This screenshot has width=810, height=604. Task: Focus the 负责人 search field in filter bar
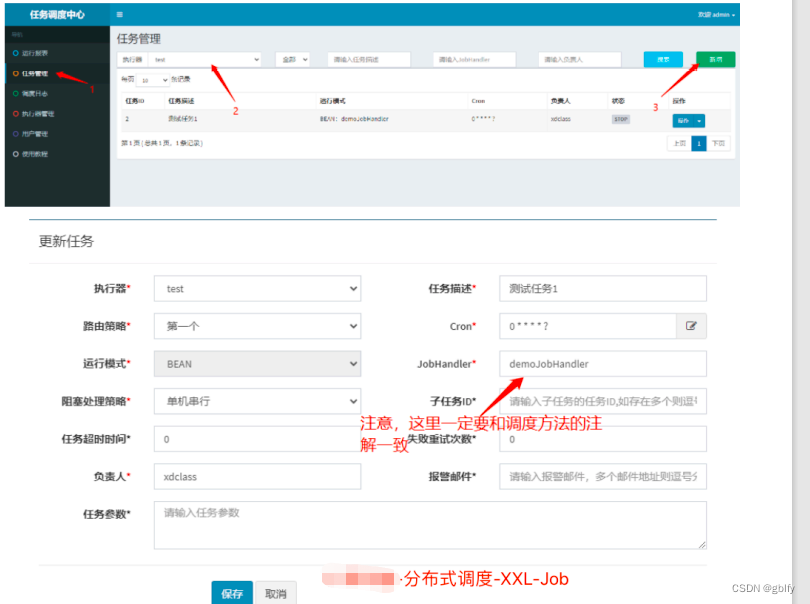coord(580,59)
